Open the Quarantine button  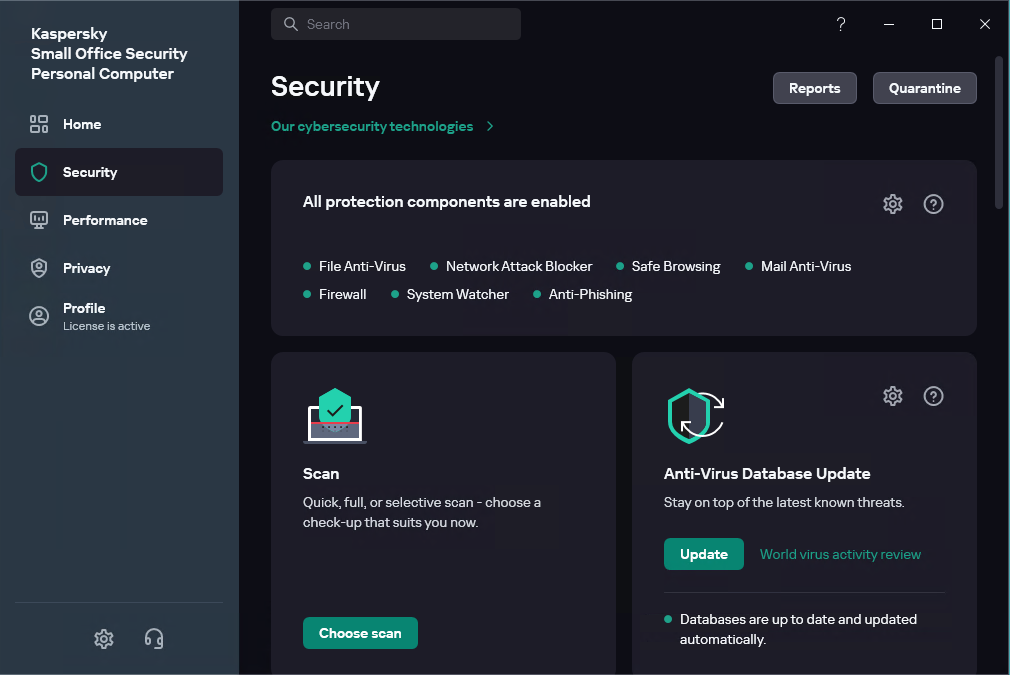click(924, 88)
